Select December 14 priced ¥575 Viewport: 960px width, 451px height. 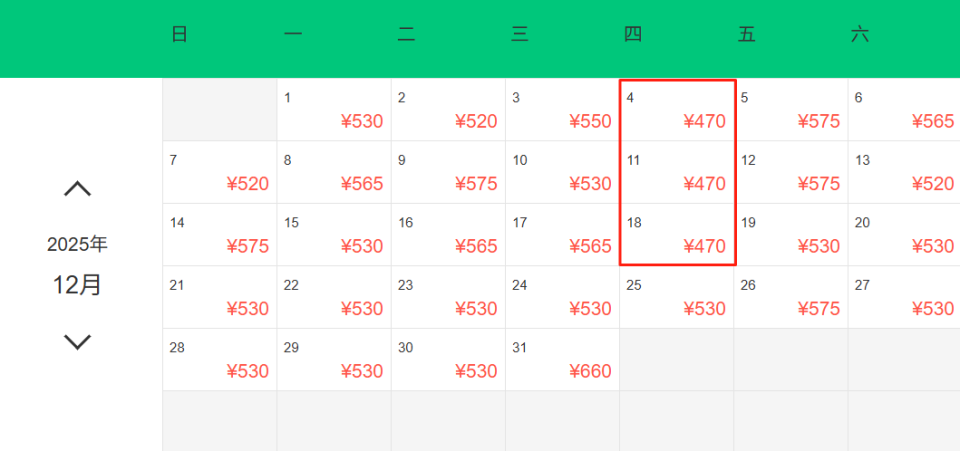pos(220,235)
